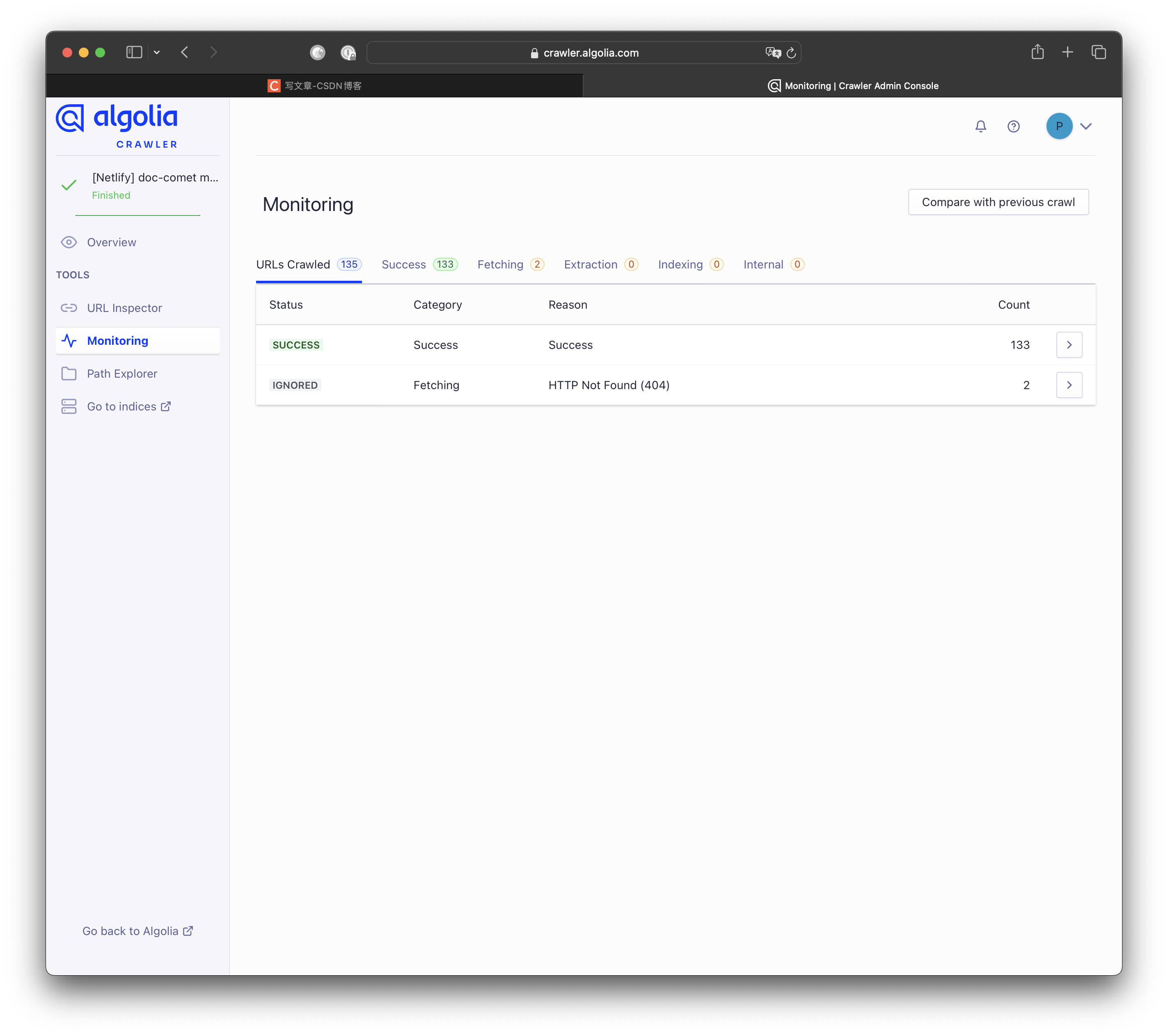The image size is (1168, 1036).
Task: Expand the Success row details arrow
Action: pos(1069,345)
